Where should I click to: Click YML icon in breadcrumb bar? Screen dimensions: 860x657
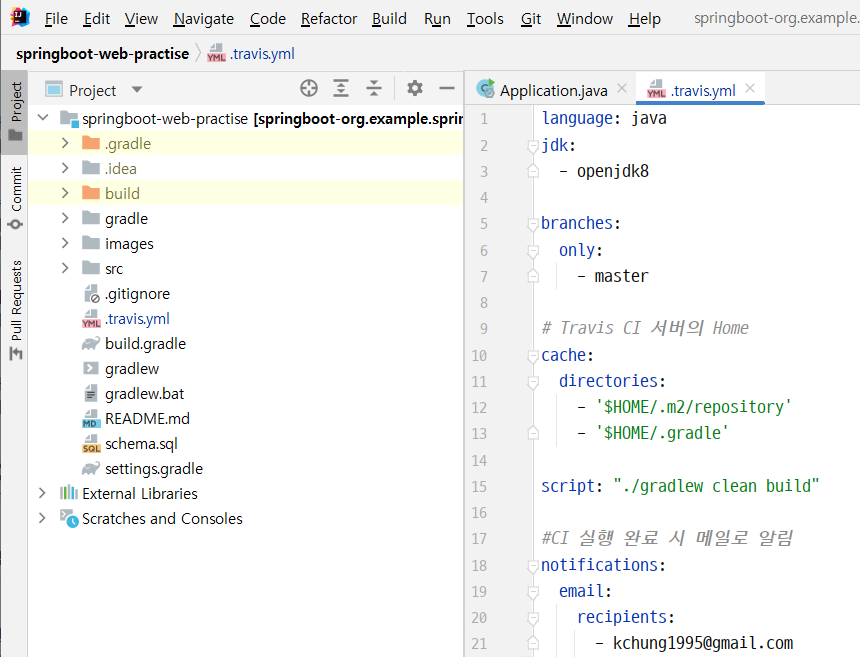point(216,53)
